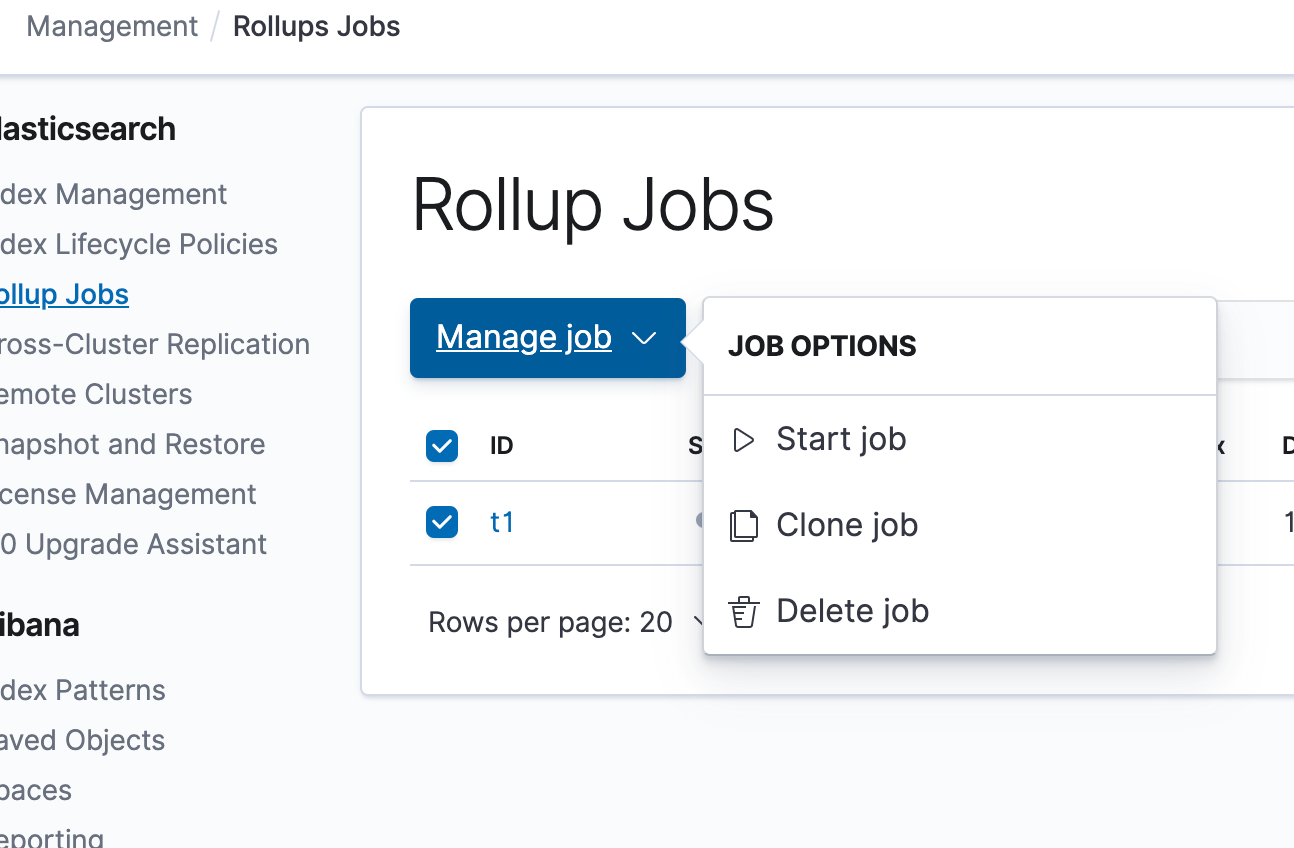
Task: Open Index Management in the sidebar
Action: 113,194
